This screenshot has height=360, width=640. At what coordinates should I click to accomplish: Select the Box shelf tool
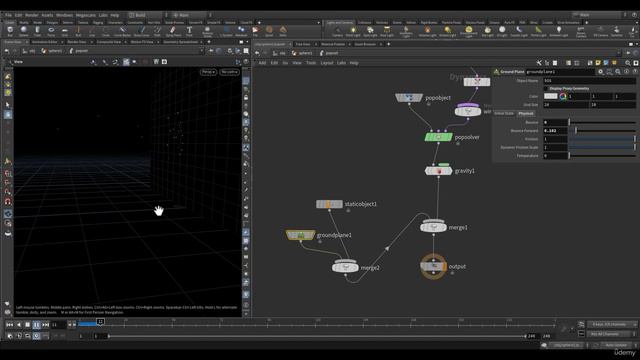tap(10, 31)
